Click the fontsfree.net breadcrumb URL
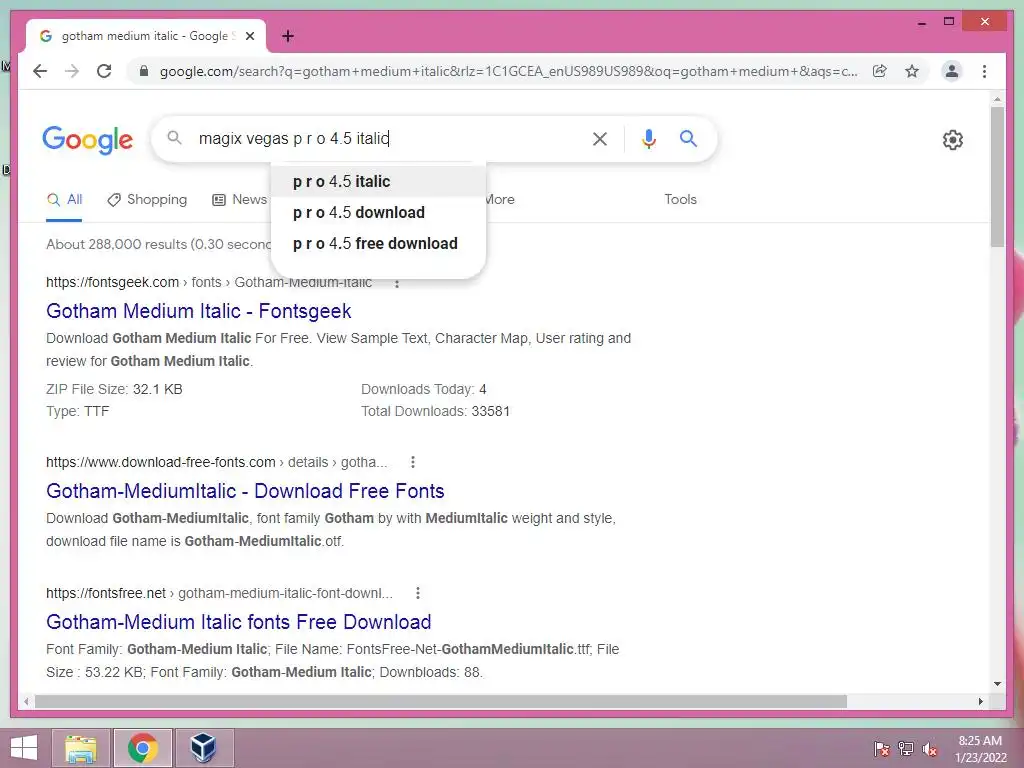The image size is (1024, 768). tap(219, 593)
